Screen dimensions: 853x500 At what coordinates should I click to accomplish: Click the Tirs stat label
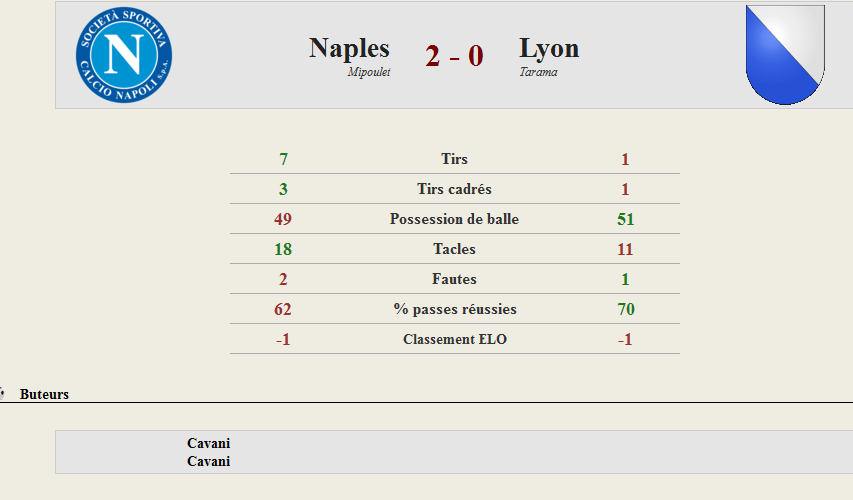(454, 159)
